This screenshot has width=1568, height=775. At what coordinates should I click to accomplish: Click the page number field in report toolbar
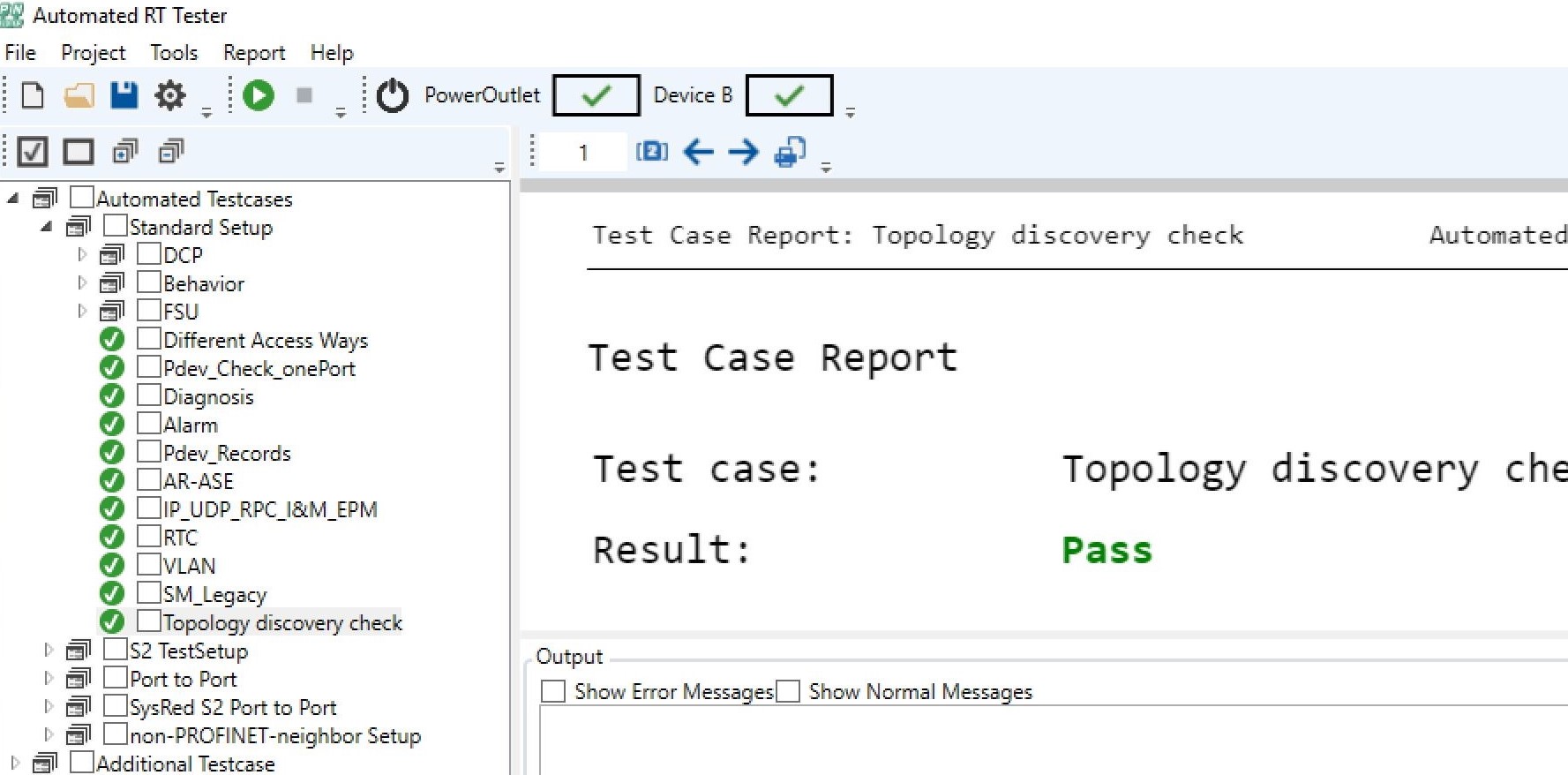point(583,152)
